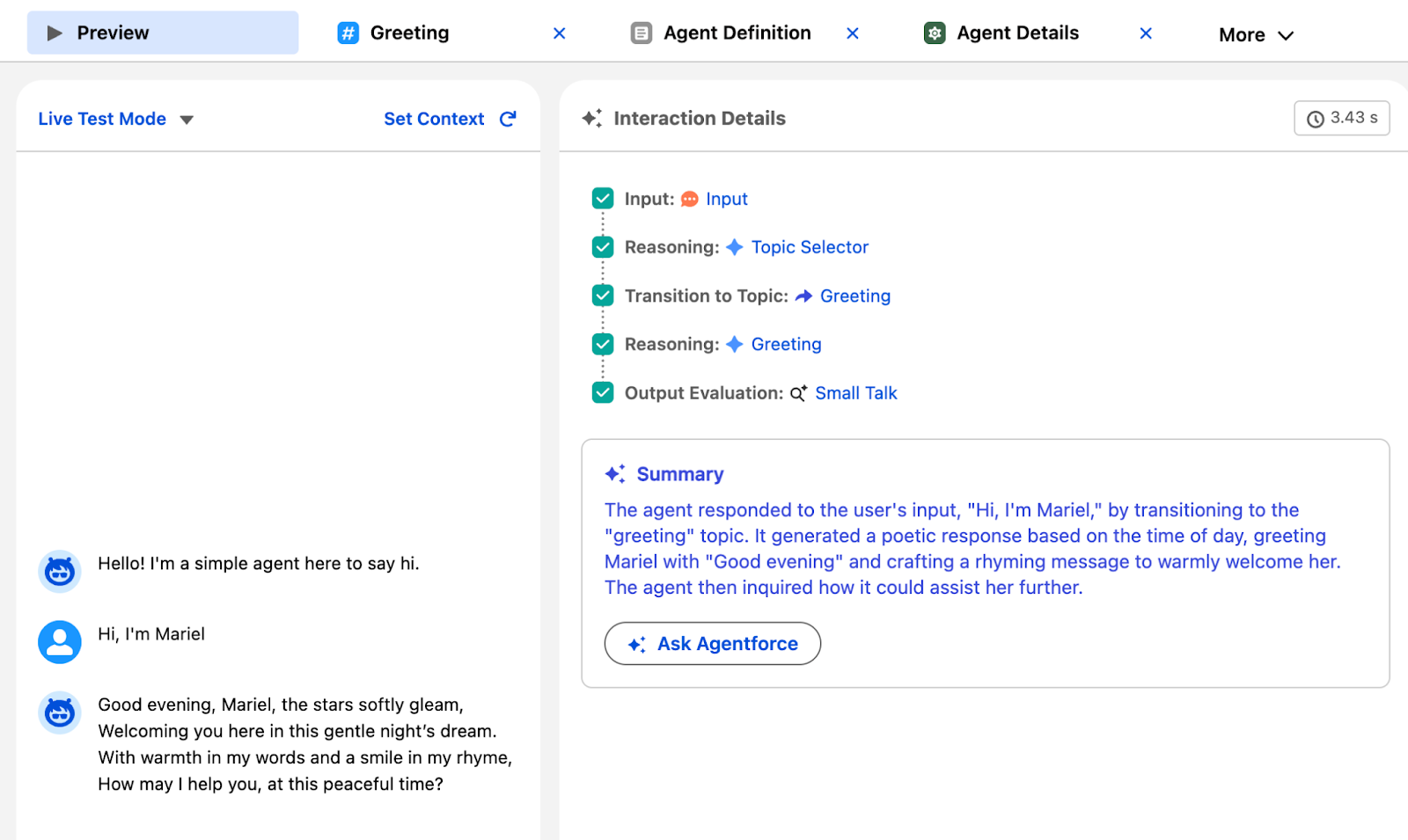Click the orange Input chat bubble icon
Image resolution: width=1408 pixels, height=840 pixels.
[x=690, y=200]
